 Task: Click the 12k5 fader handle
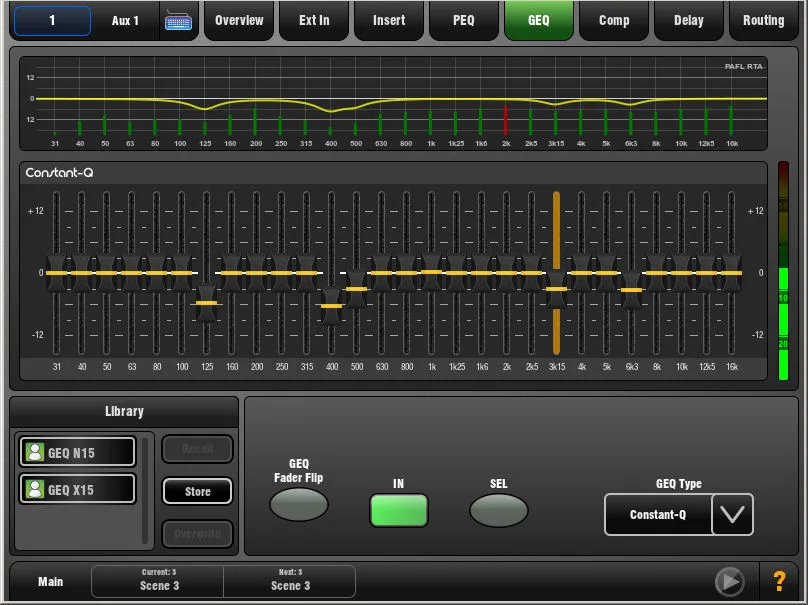point(706,273)
